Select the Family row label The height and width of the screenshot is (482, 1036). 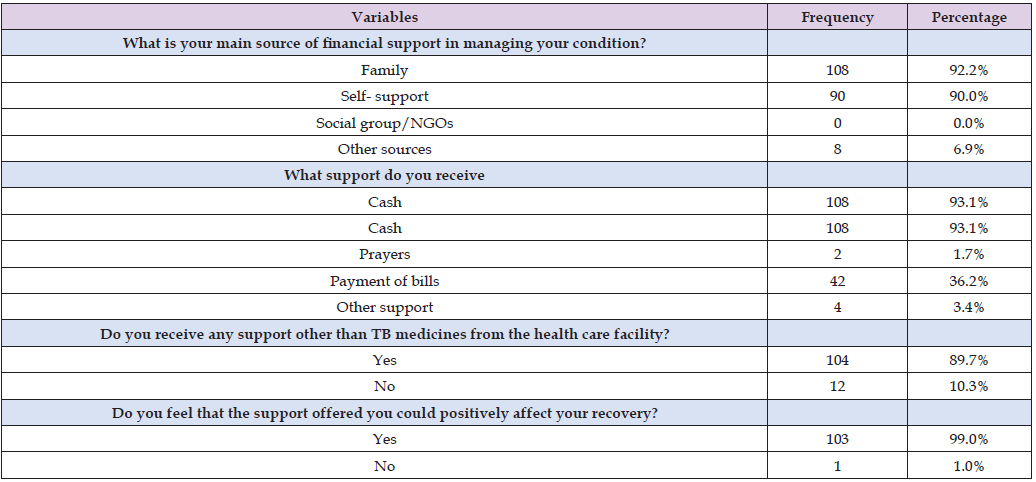[384, 70]
